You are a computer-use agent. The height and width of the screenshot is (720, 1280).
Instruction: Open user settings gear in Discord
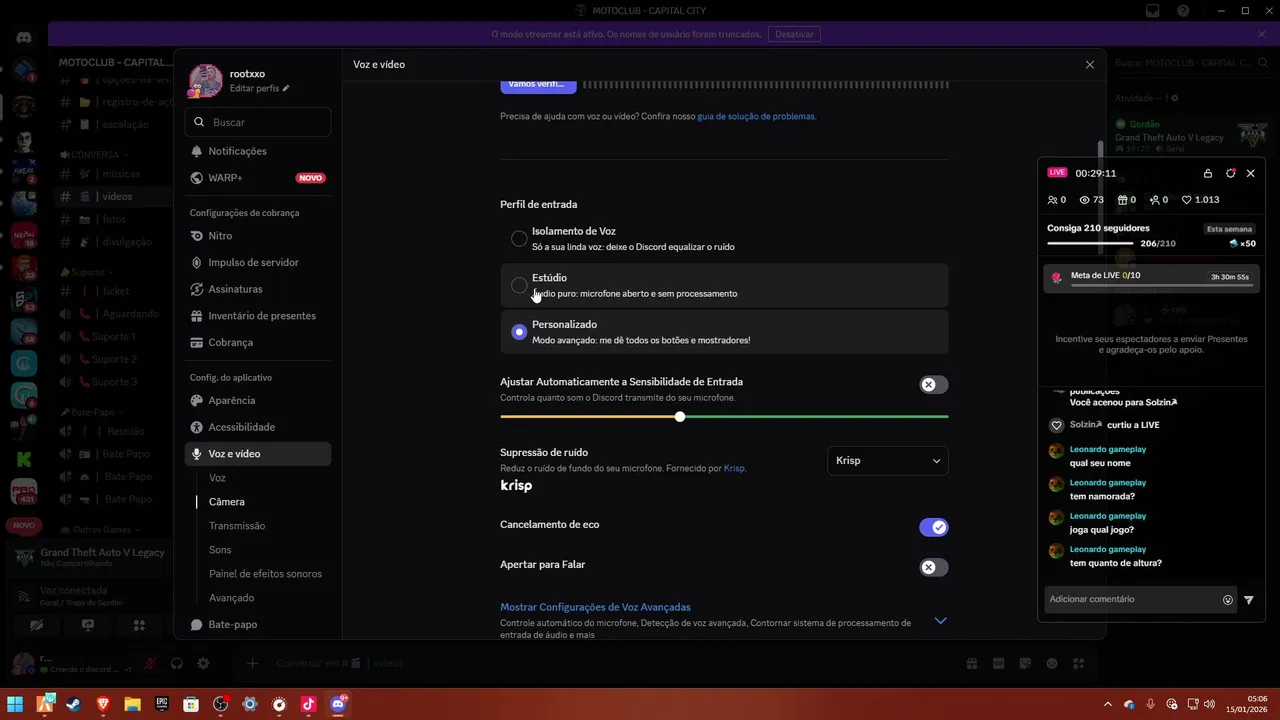[203, 663]
